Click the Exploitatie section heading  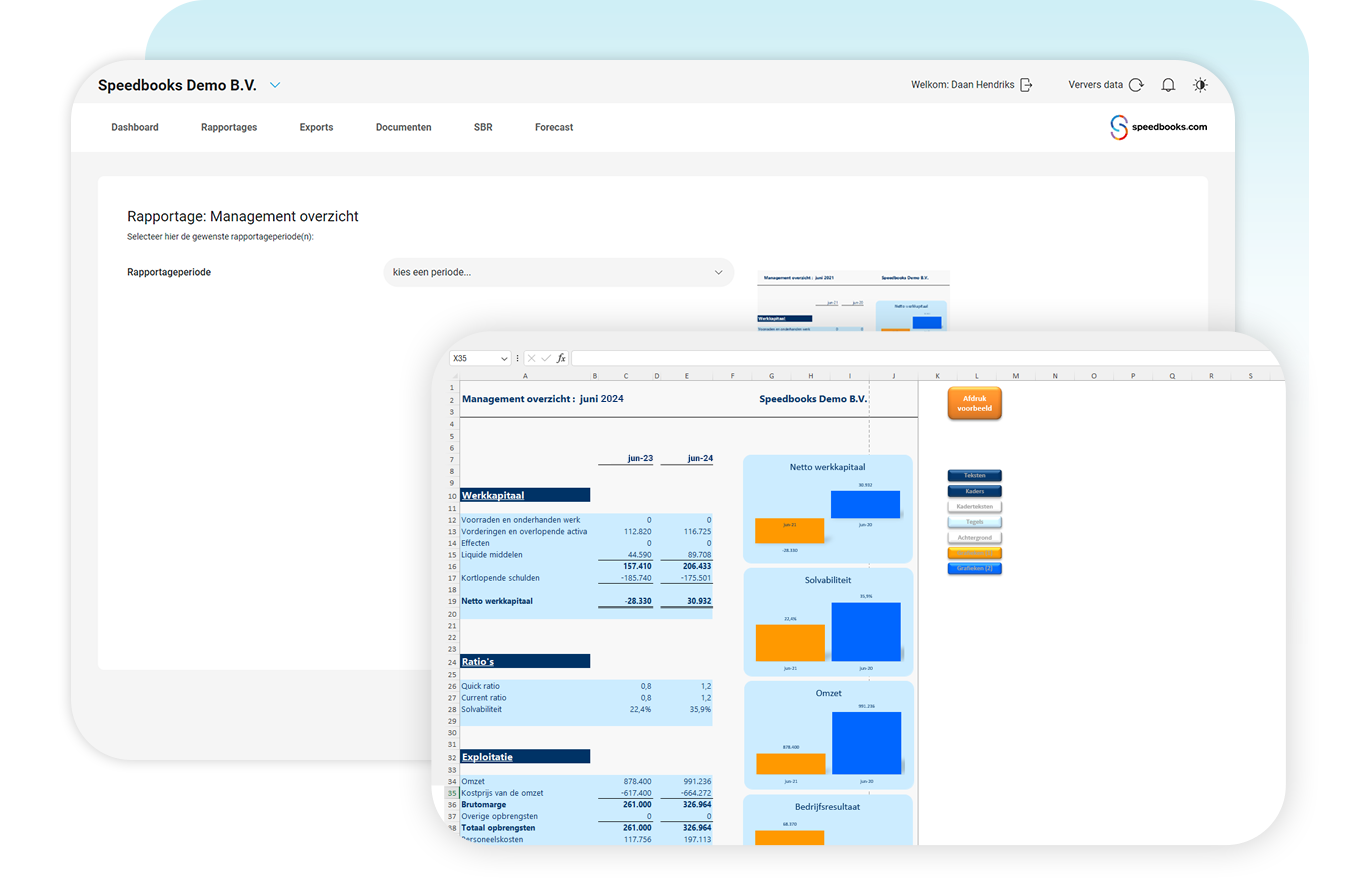coord(525,757)
